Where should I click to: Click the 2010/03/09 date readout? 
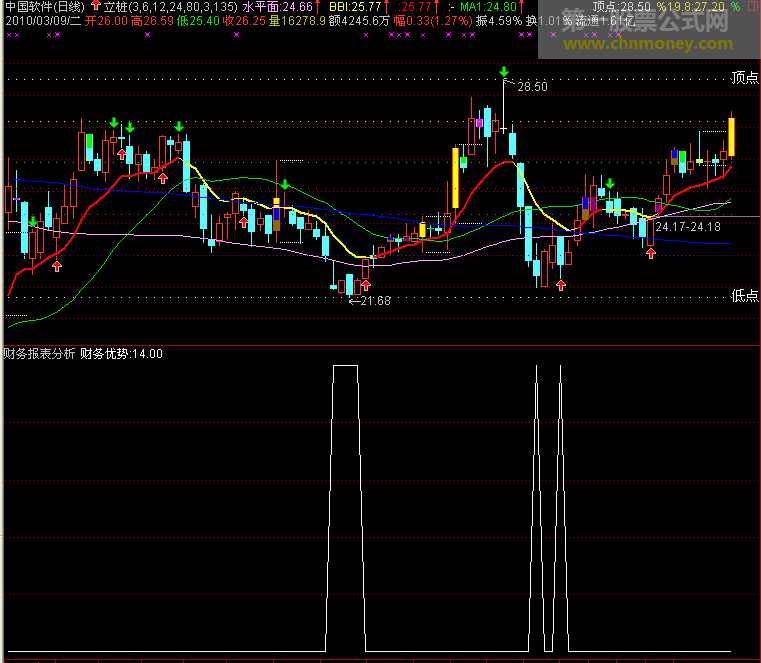click(x=40, y=19)
